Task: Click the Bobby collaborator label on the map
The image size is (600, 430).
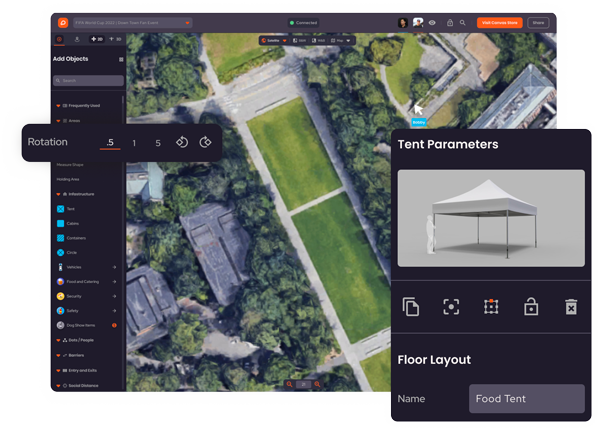Action: (x=419, y=122)
